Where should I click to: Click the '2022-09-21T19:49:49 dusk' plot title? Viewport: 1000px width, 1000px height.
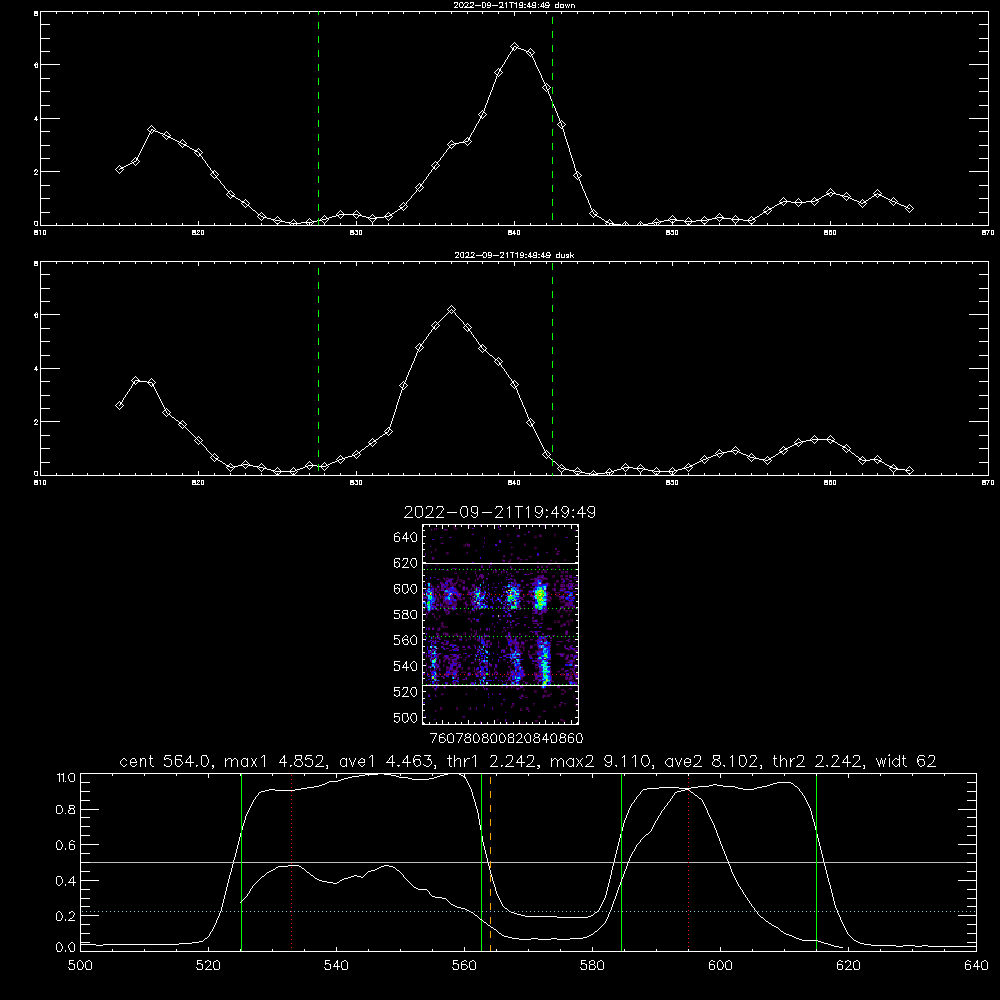coord(514,255)
